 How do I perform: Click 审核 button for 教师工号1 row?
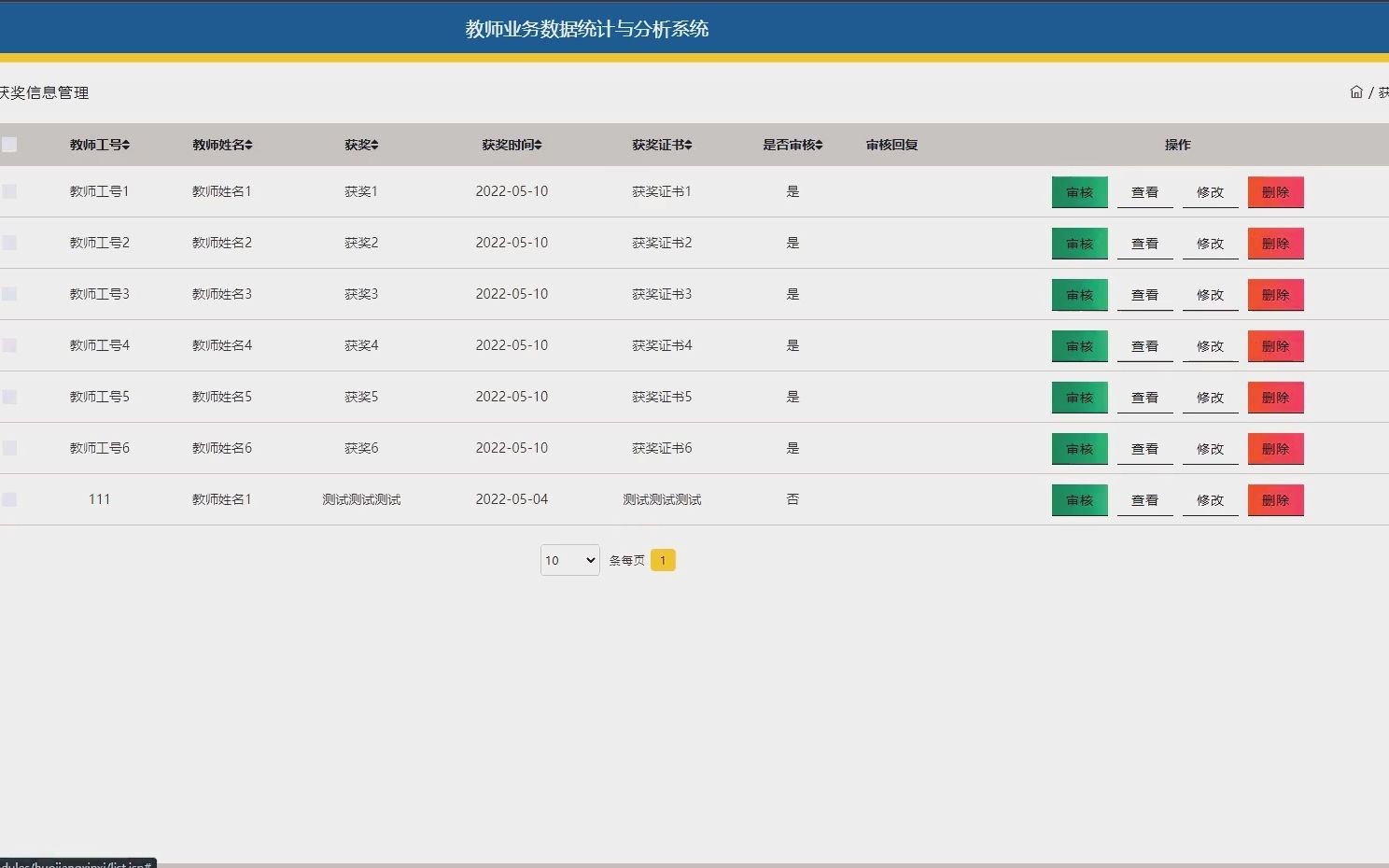[x=1080, y=192]
